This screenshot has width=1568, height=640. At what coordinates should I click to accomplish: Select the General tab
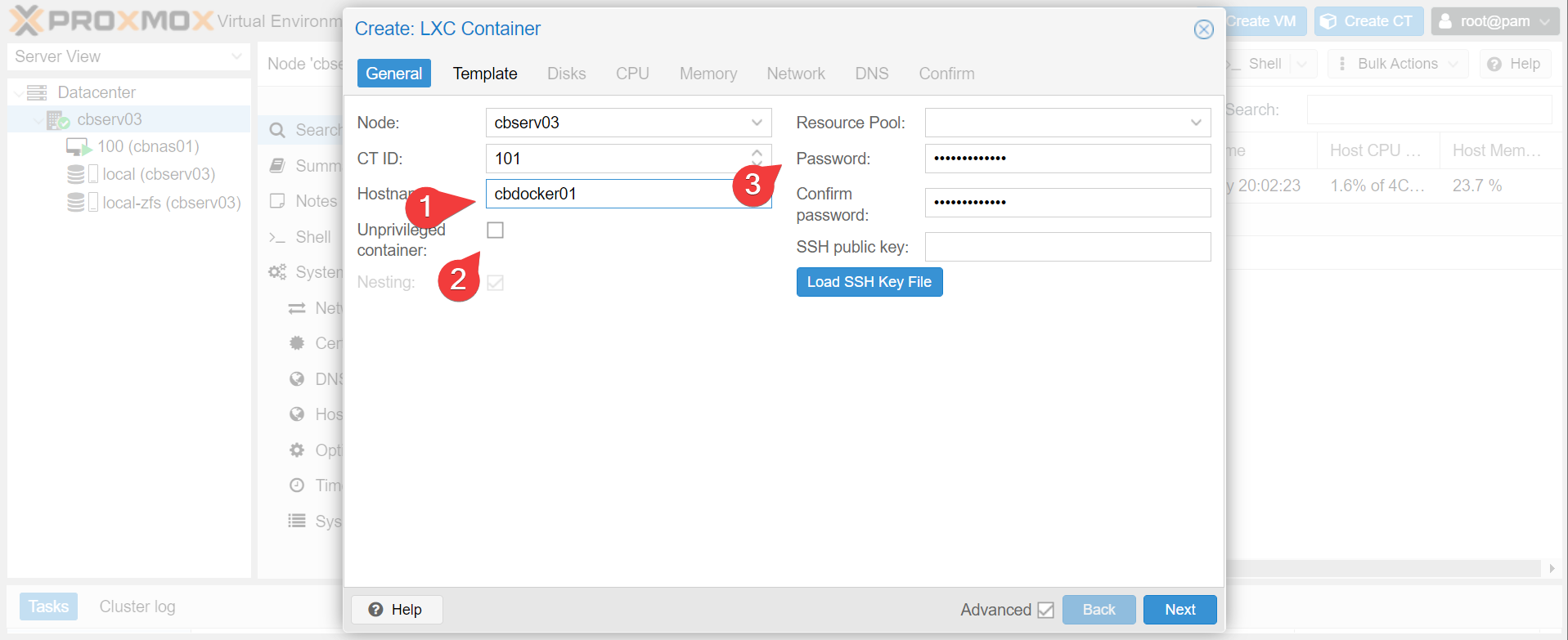pos(394,74)
